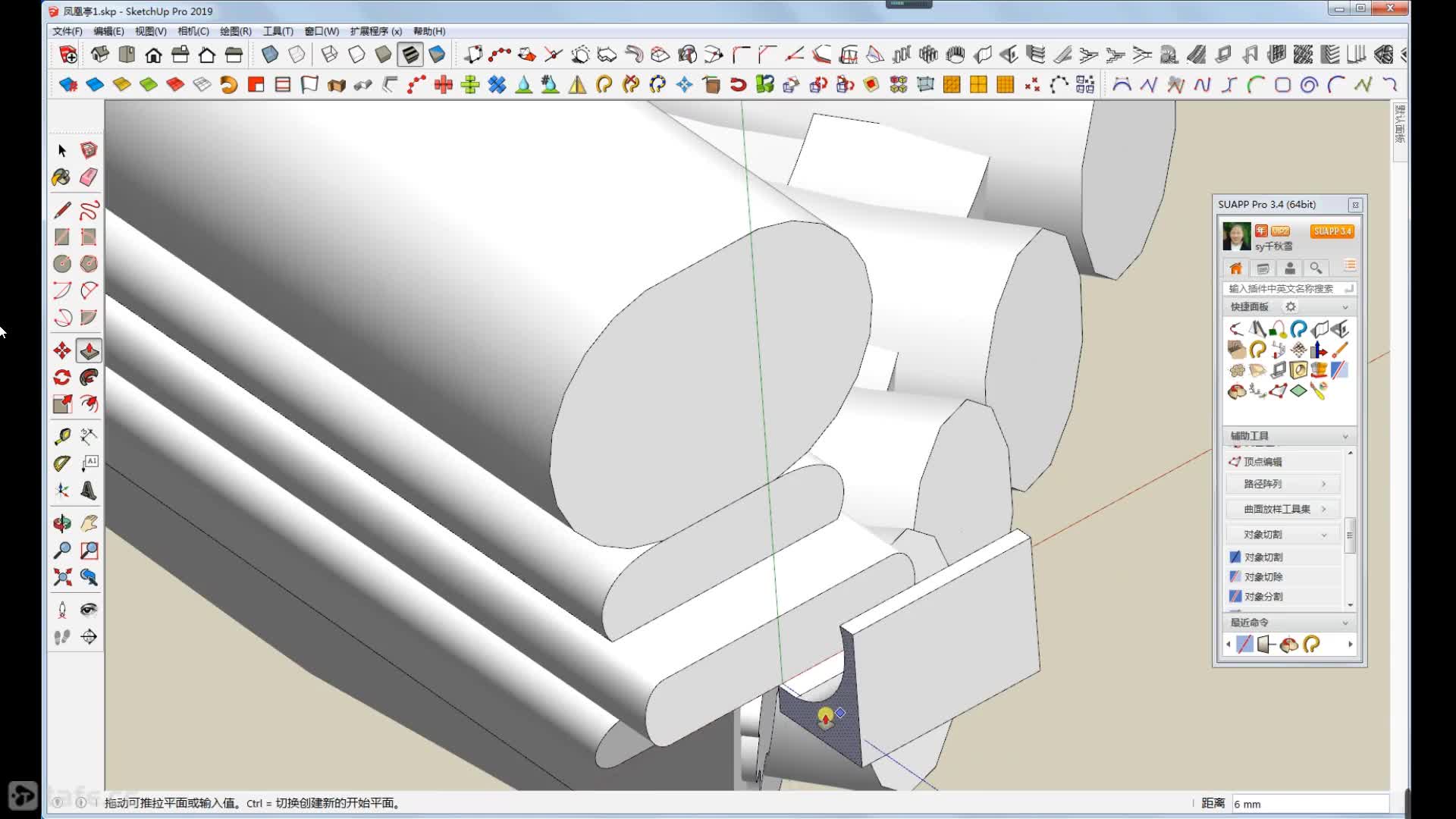Collapse the 快捷面板 section
This screenshot has width=1456, height=819.
(1345, 307)
